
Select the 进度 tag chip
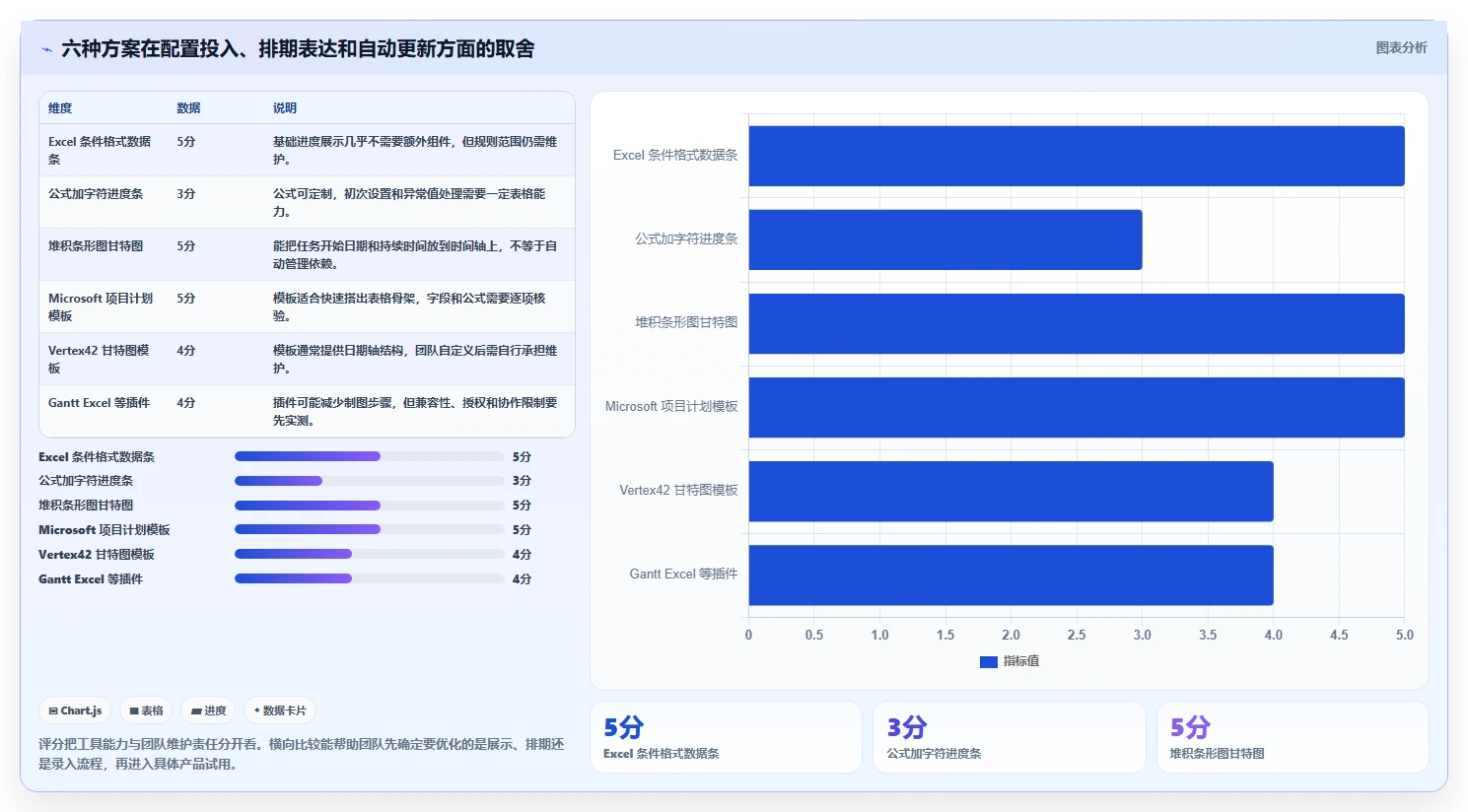click(x=209, y=710)
